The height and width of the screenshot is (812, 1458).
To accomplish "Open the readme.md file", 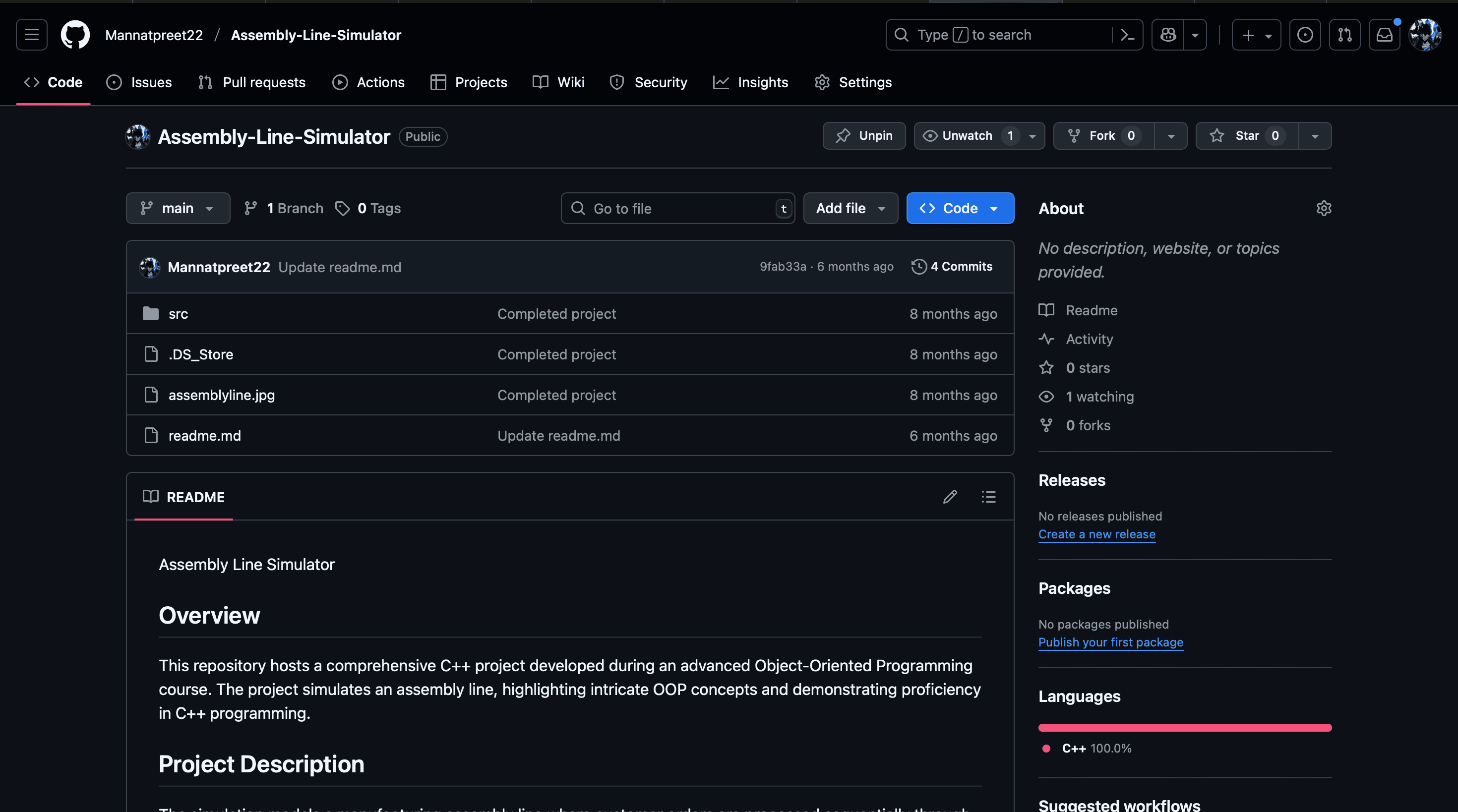I will (204, 436).
